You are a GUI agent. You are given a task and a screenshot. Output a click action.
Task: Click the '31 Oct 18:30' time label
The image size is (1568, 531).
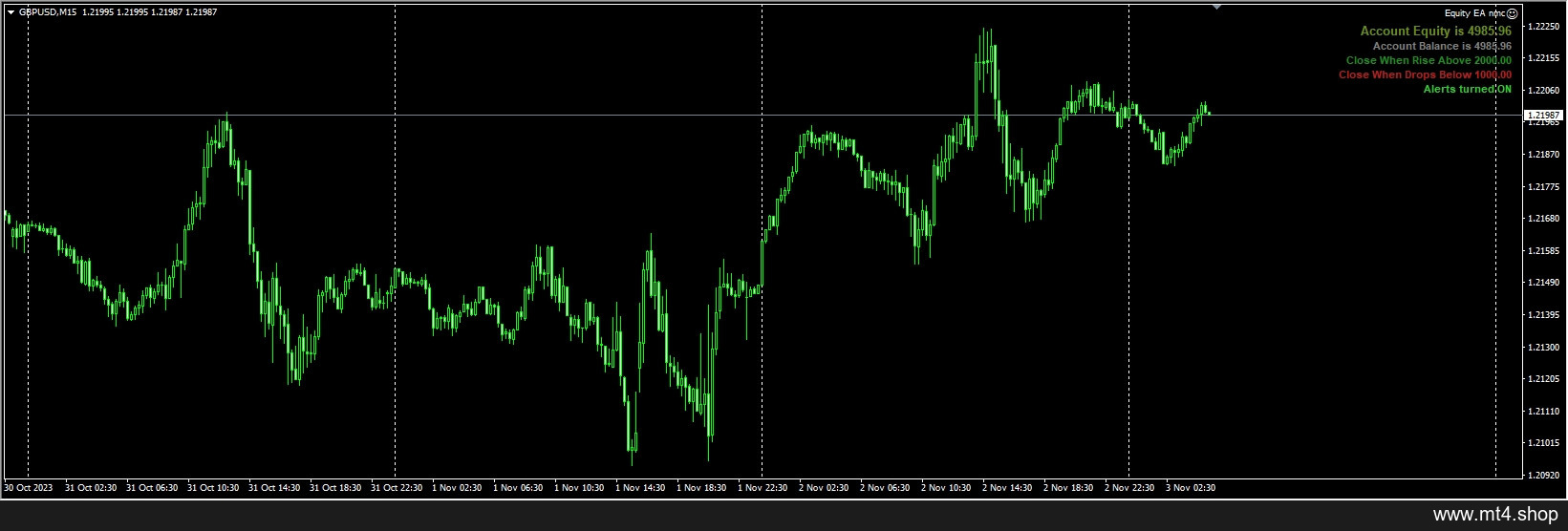coord(335,488)
